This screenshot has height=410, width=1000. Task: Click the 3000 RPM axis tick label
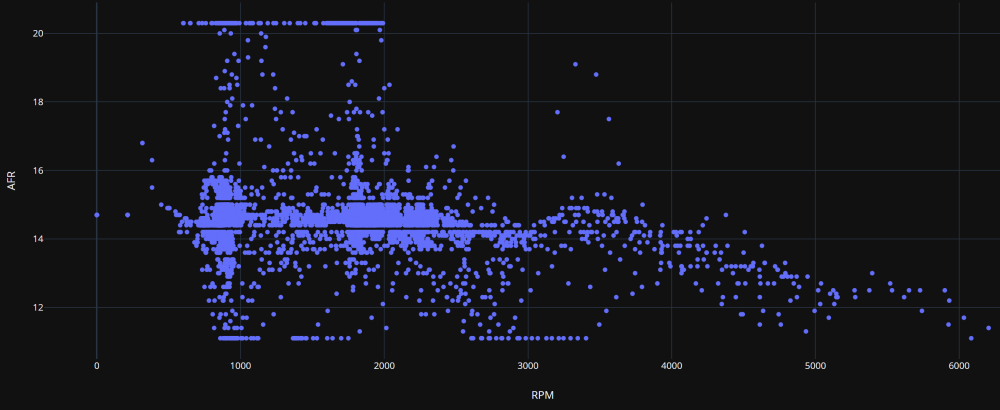point(528,365)
